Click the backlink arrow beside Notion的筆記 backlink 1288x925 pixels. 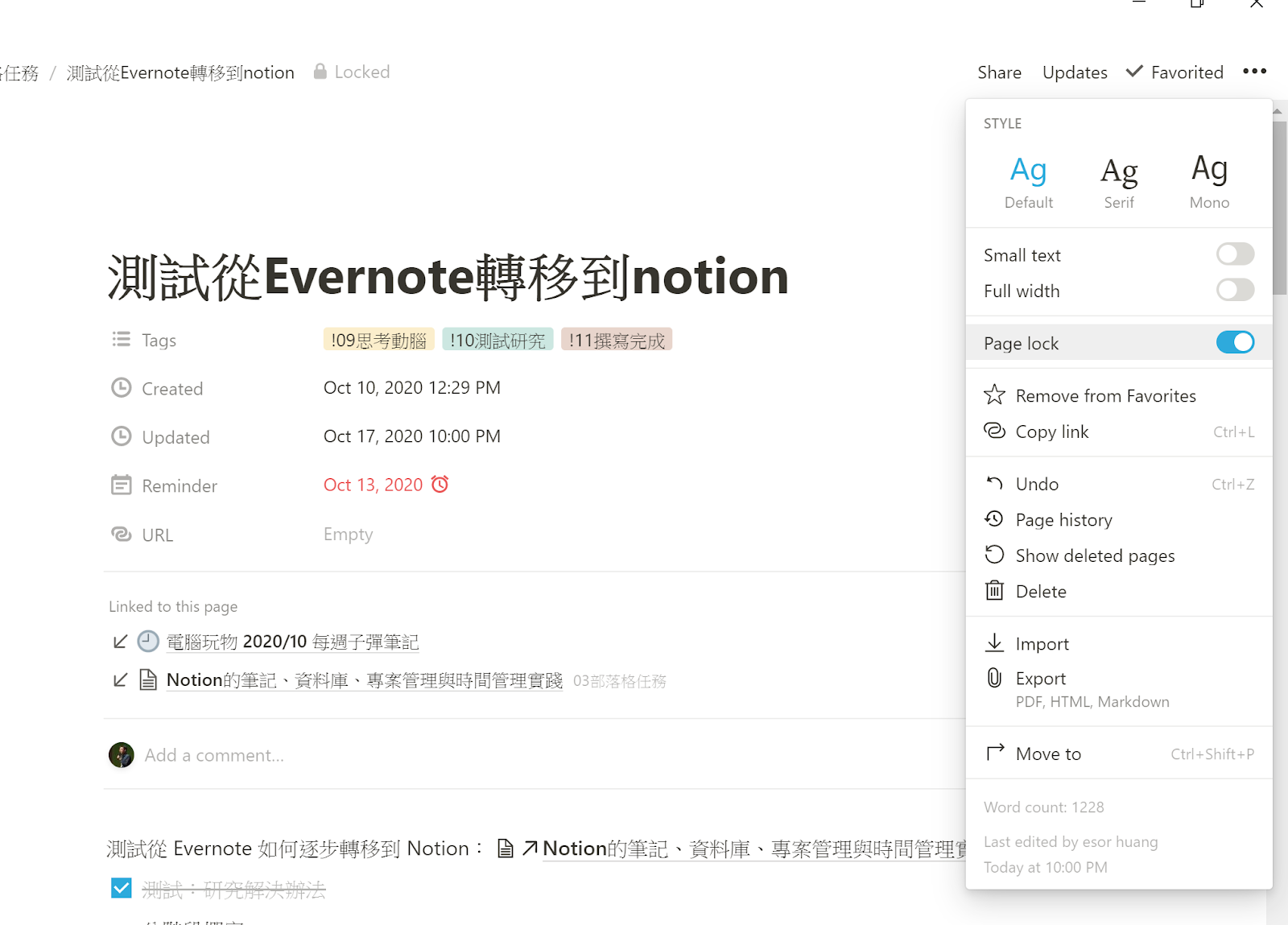(x=120, y=680)
